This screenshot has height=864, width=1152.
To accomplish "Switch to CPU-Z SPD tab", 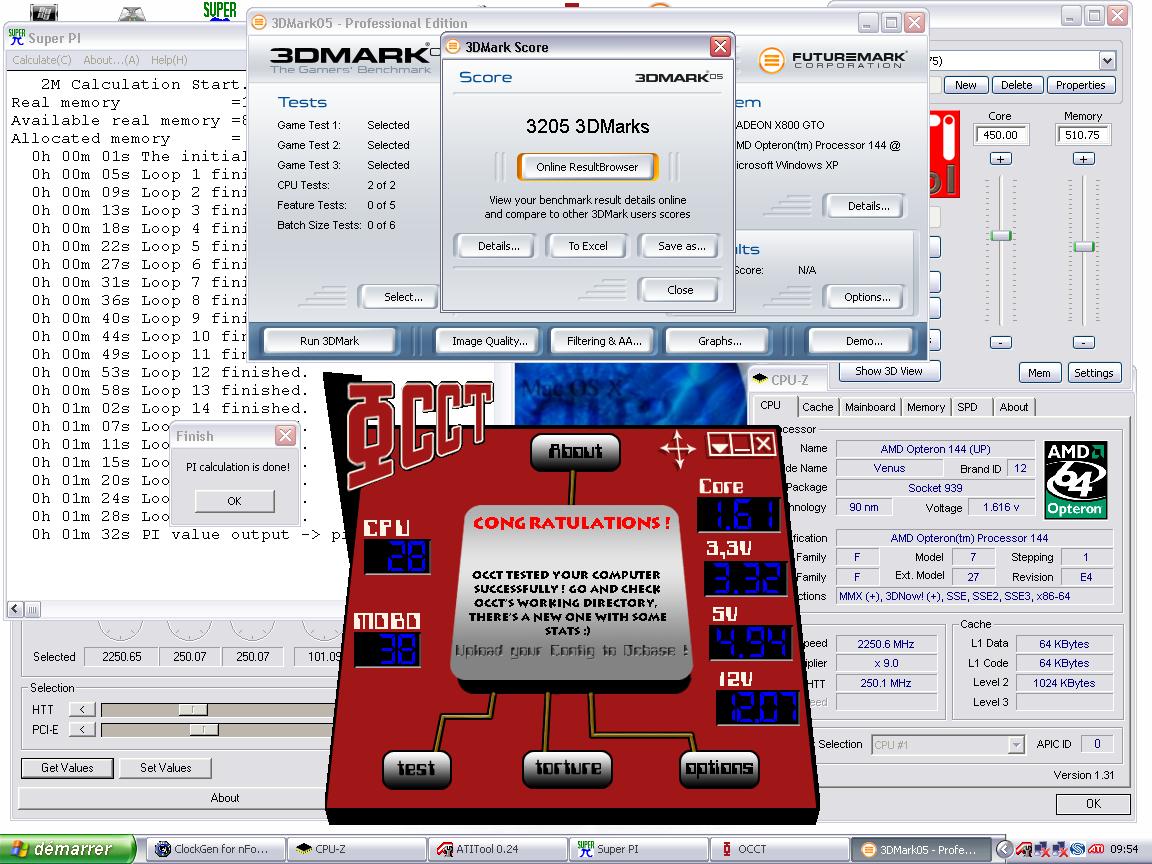I will (968, 407).
